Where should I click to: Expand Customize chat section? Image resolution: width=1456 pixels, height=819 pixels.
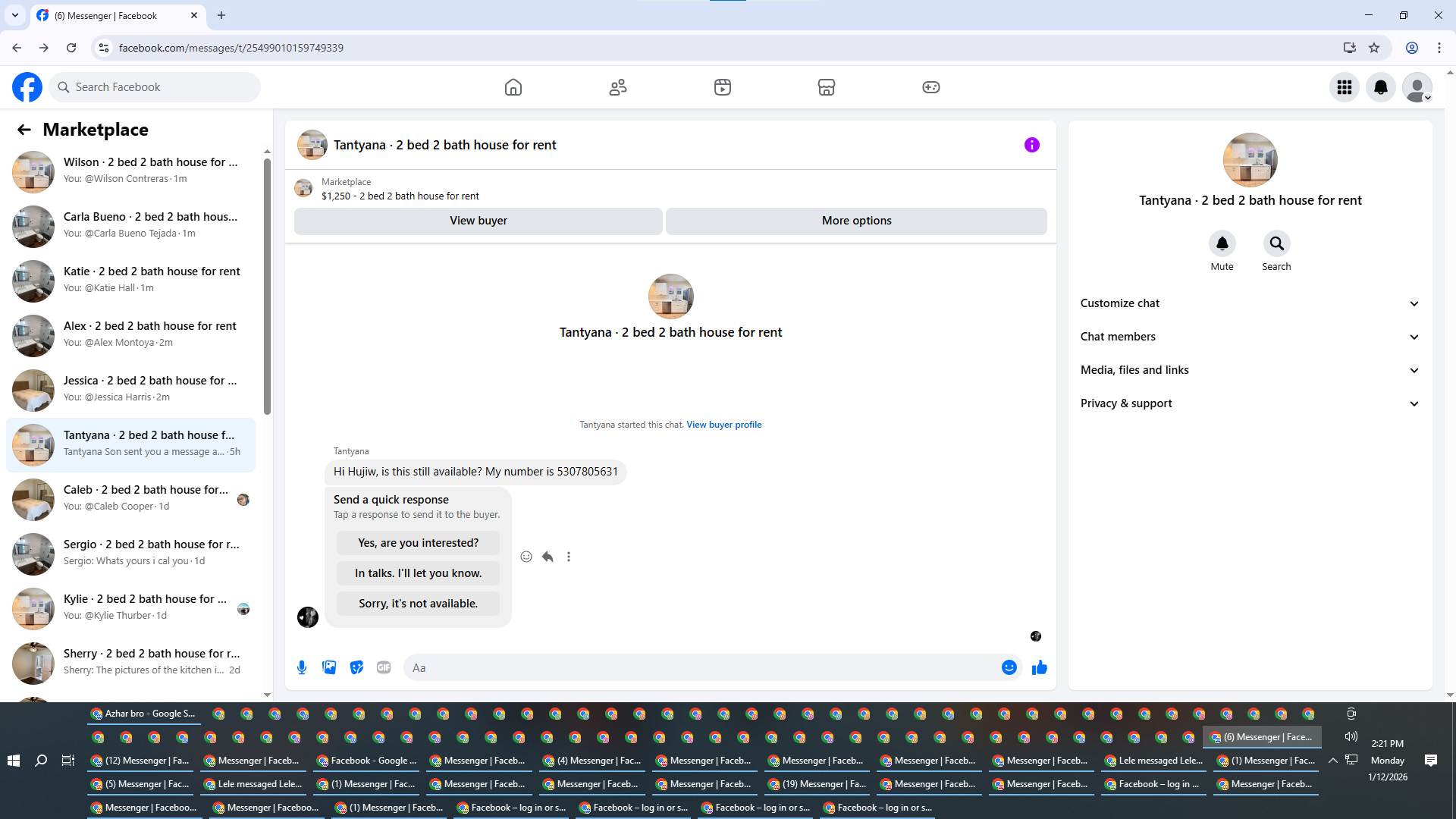click(1249, 303)
